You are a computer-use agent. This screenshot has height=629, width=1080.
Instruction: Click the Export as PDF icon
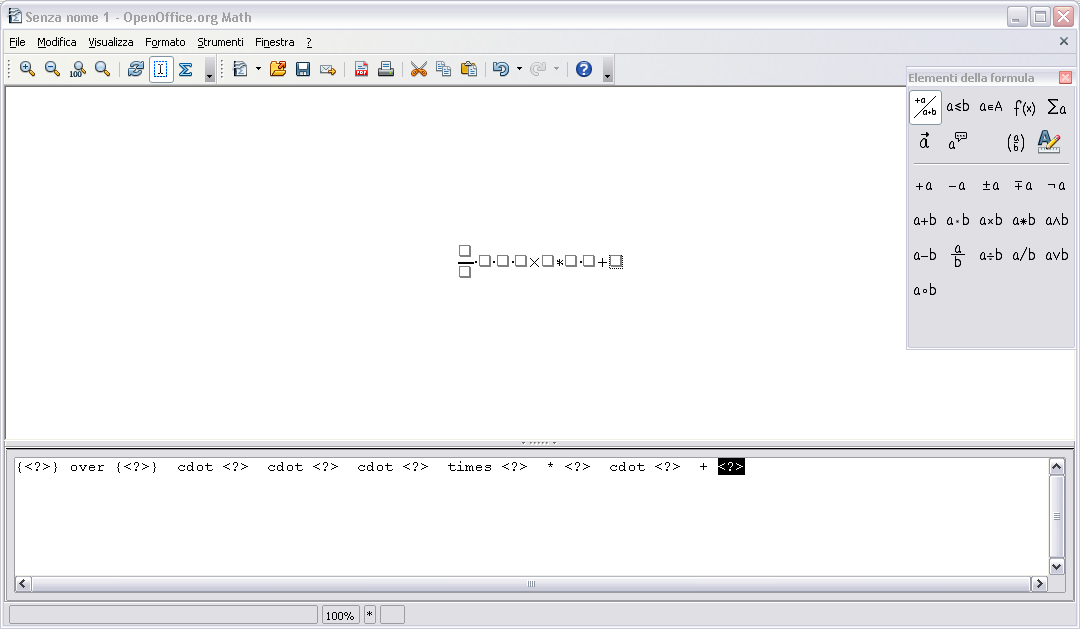361,69
